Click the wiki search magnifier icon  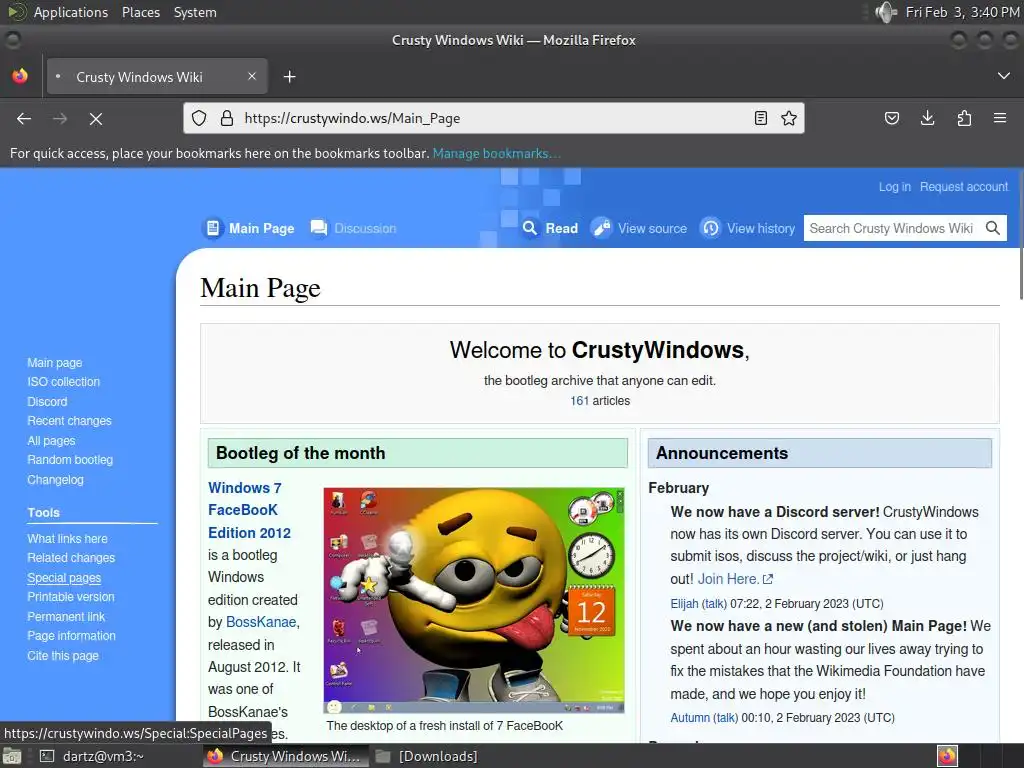[993, 228]
